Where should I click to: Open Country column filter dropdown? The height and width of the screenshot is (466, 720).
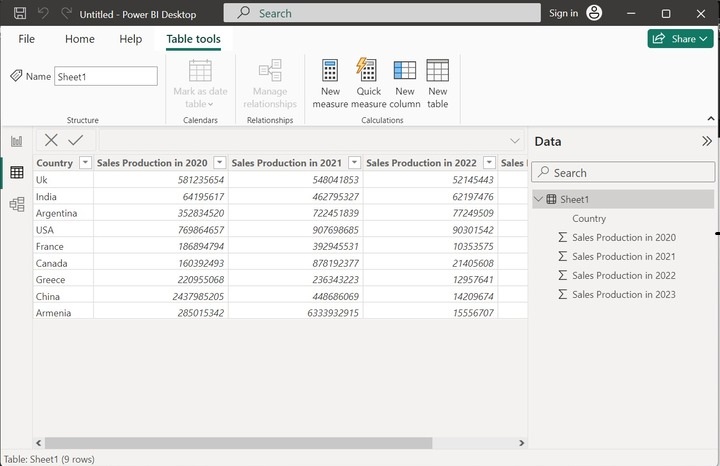click(x=85, y=163)
